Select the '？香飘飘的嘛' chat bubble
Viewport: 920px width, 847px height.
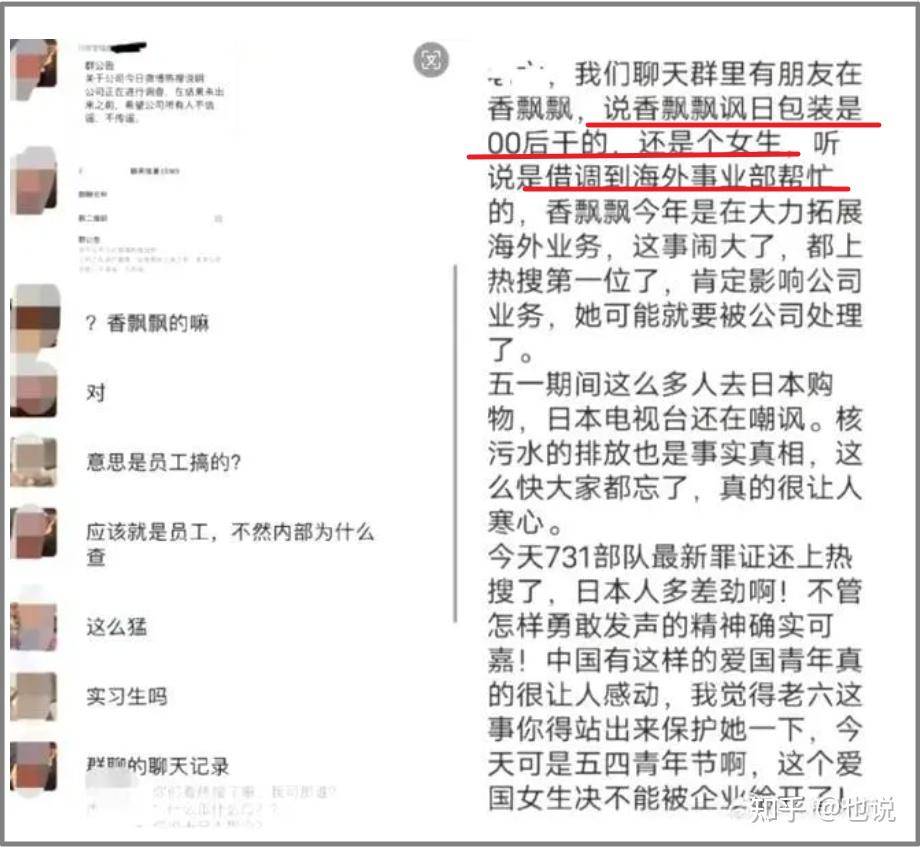click(147, 323)
